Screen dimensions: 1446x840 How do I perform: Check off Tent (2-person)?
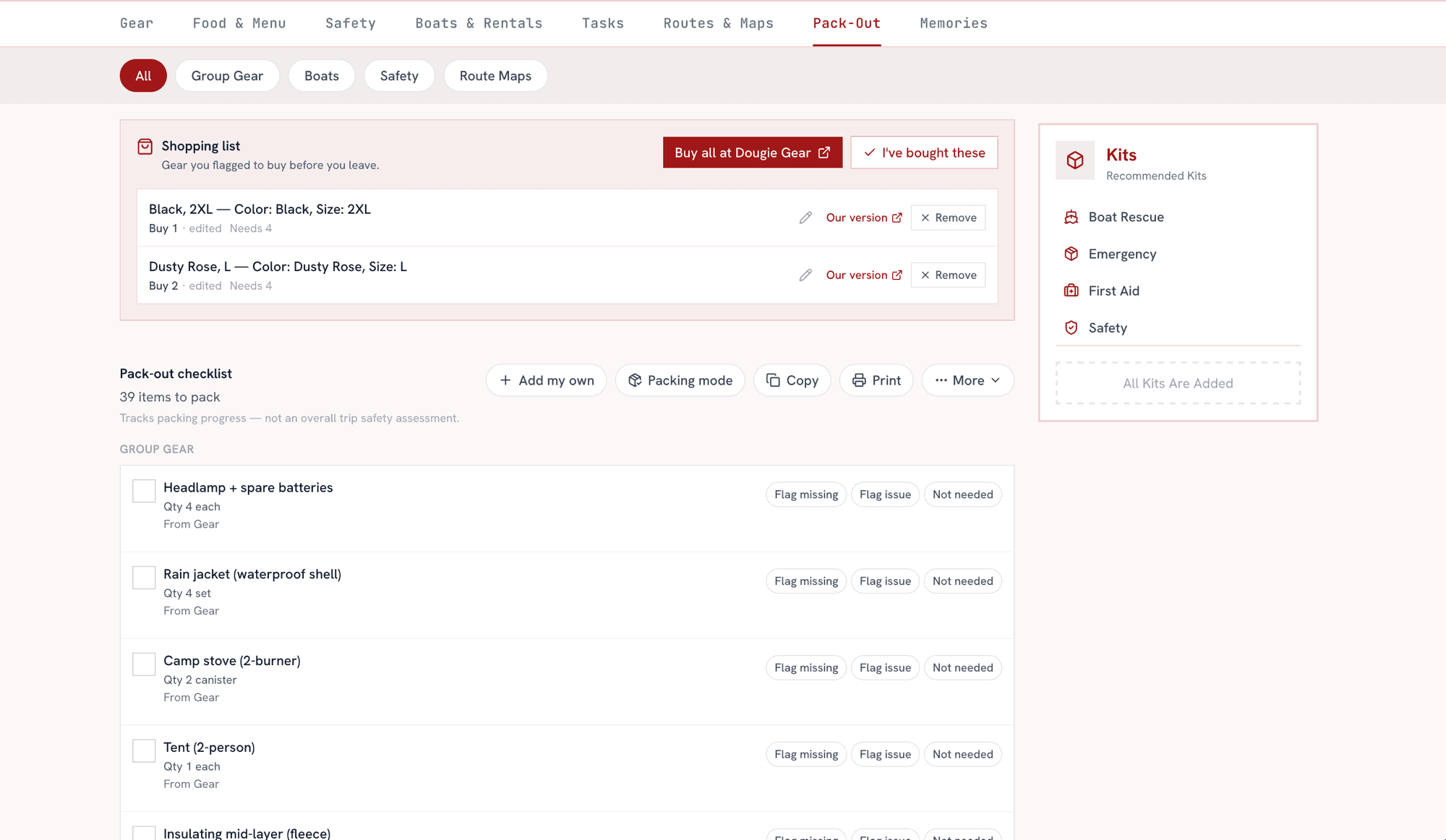click(144, 750)
